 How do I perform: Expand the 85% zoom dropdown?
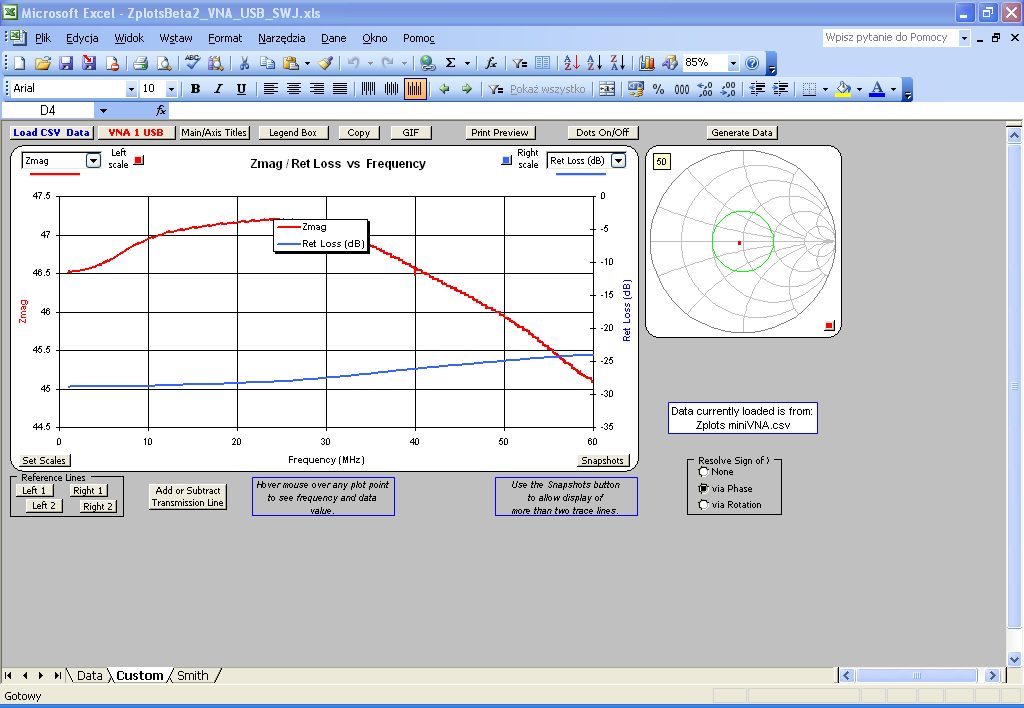(733, 63)
